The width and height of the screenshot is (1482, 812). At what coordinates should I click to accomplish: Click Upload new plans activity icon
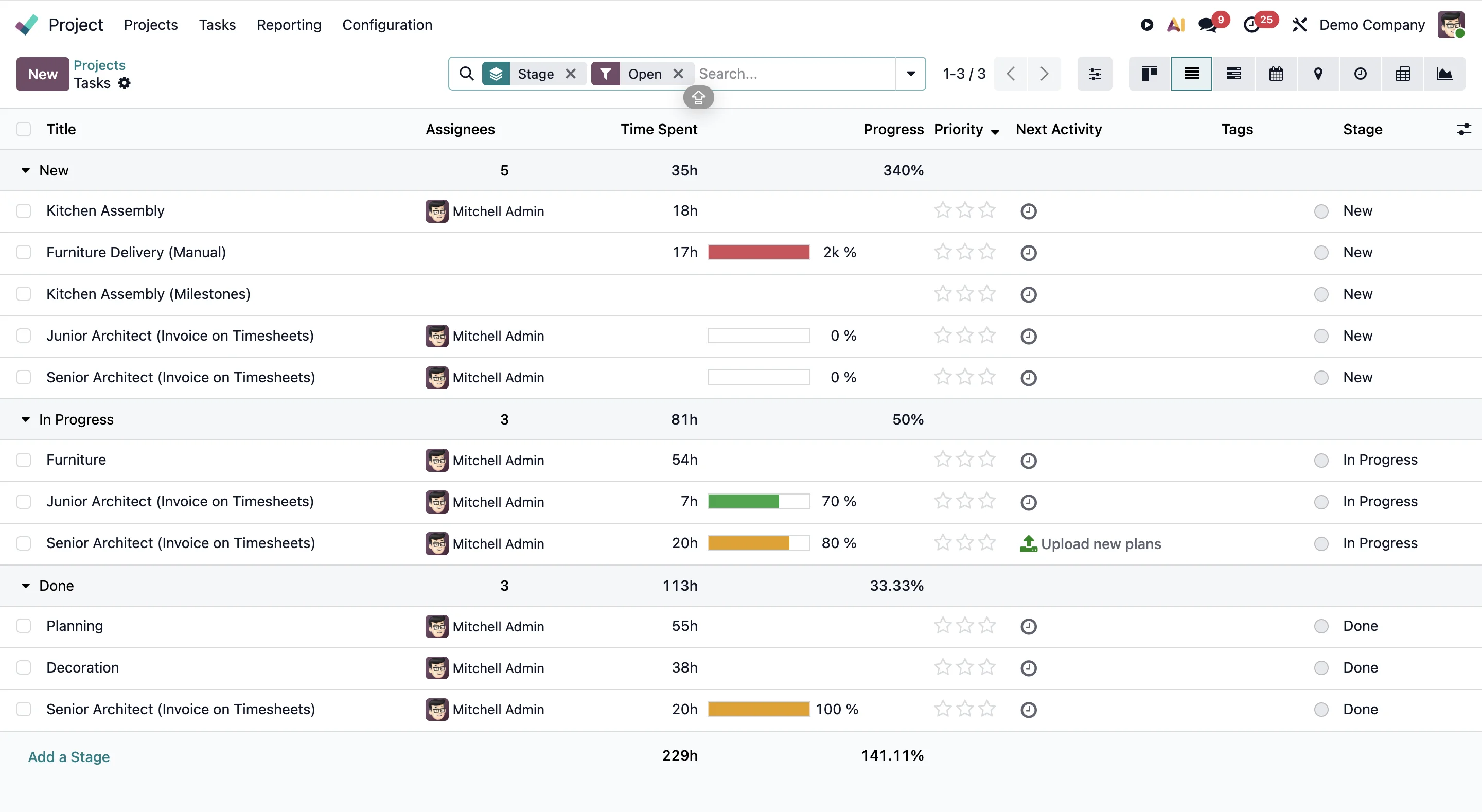tap(1028, 543)
